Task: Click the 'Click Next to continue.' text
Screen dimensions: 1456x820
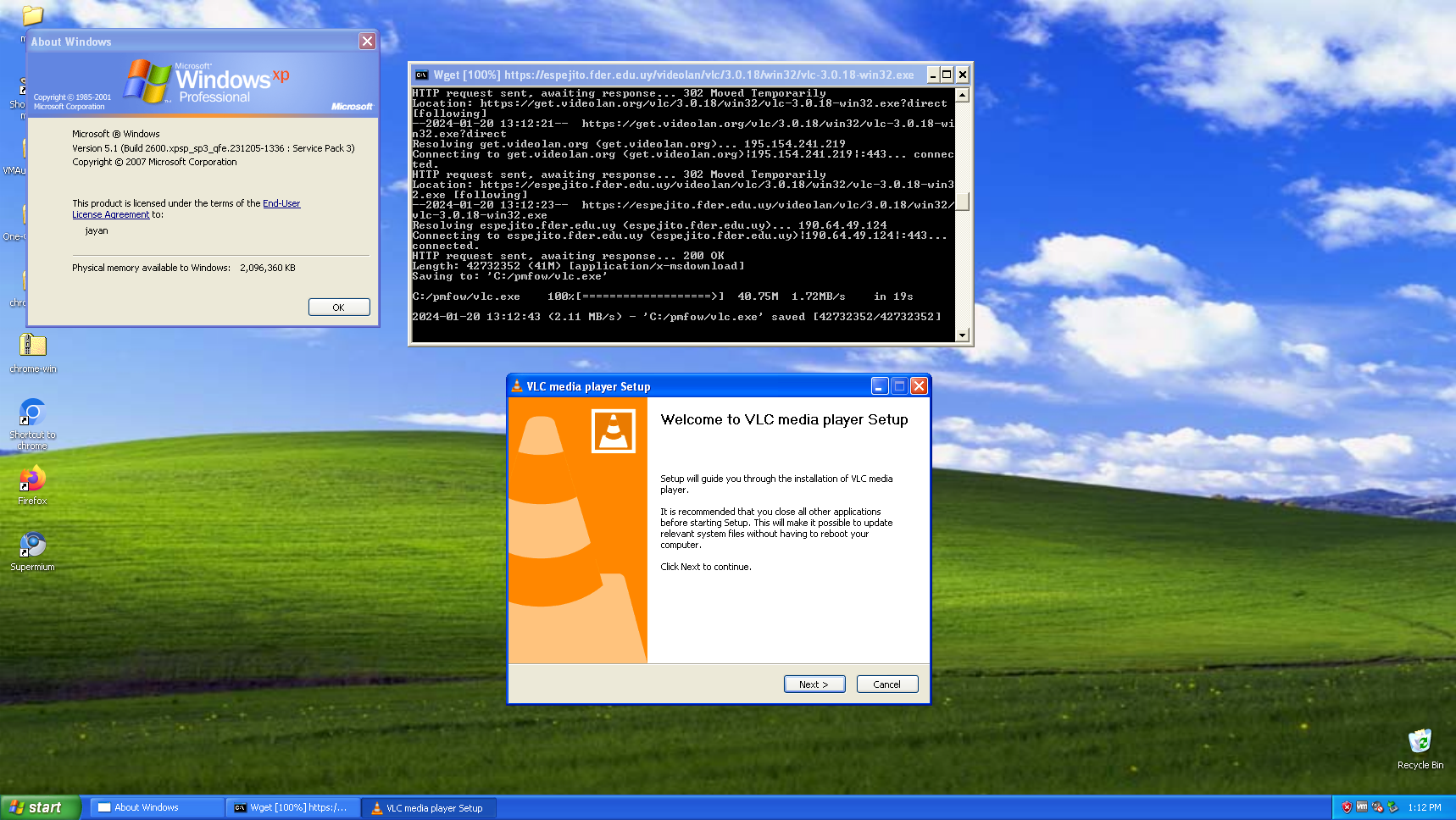Action: (706, 567)
